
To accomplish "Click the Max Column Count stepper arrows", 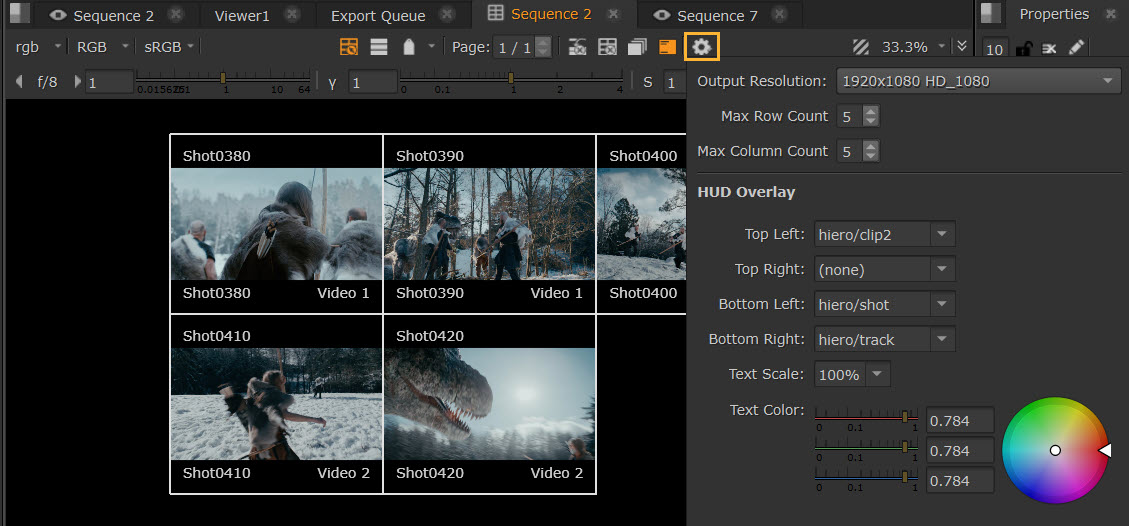I will click(871, 151).
